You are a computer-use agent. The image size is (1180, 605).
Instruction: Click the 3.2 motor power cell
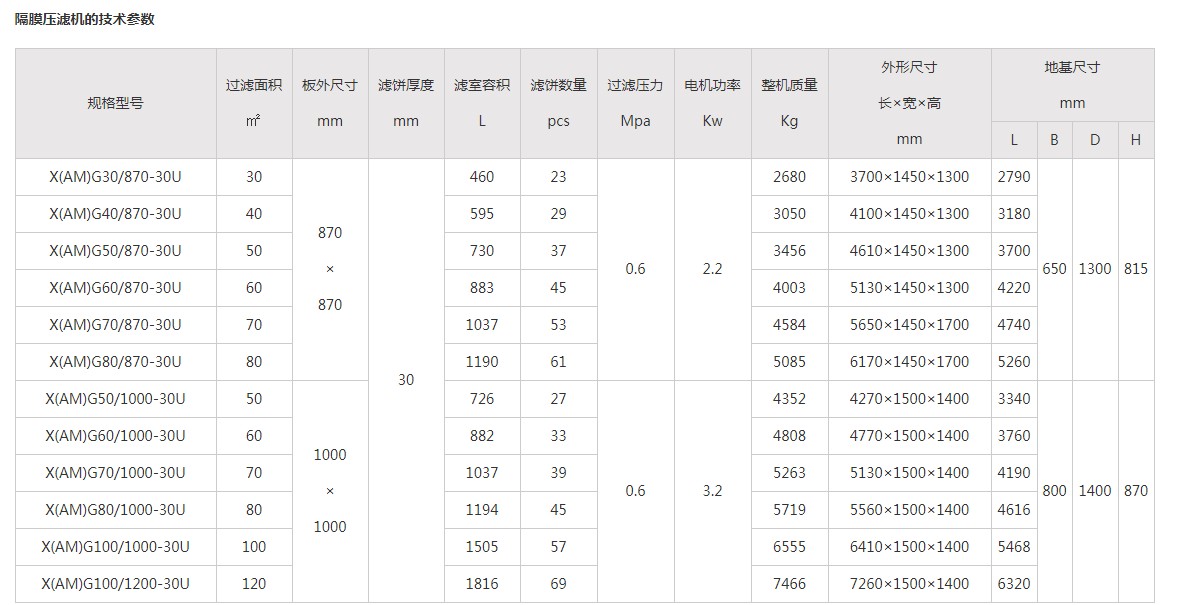(x=712, y=491)
